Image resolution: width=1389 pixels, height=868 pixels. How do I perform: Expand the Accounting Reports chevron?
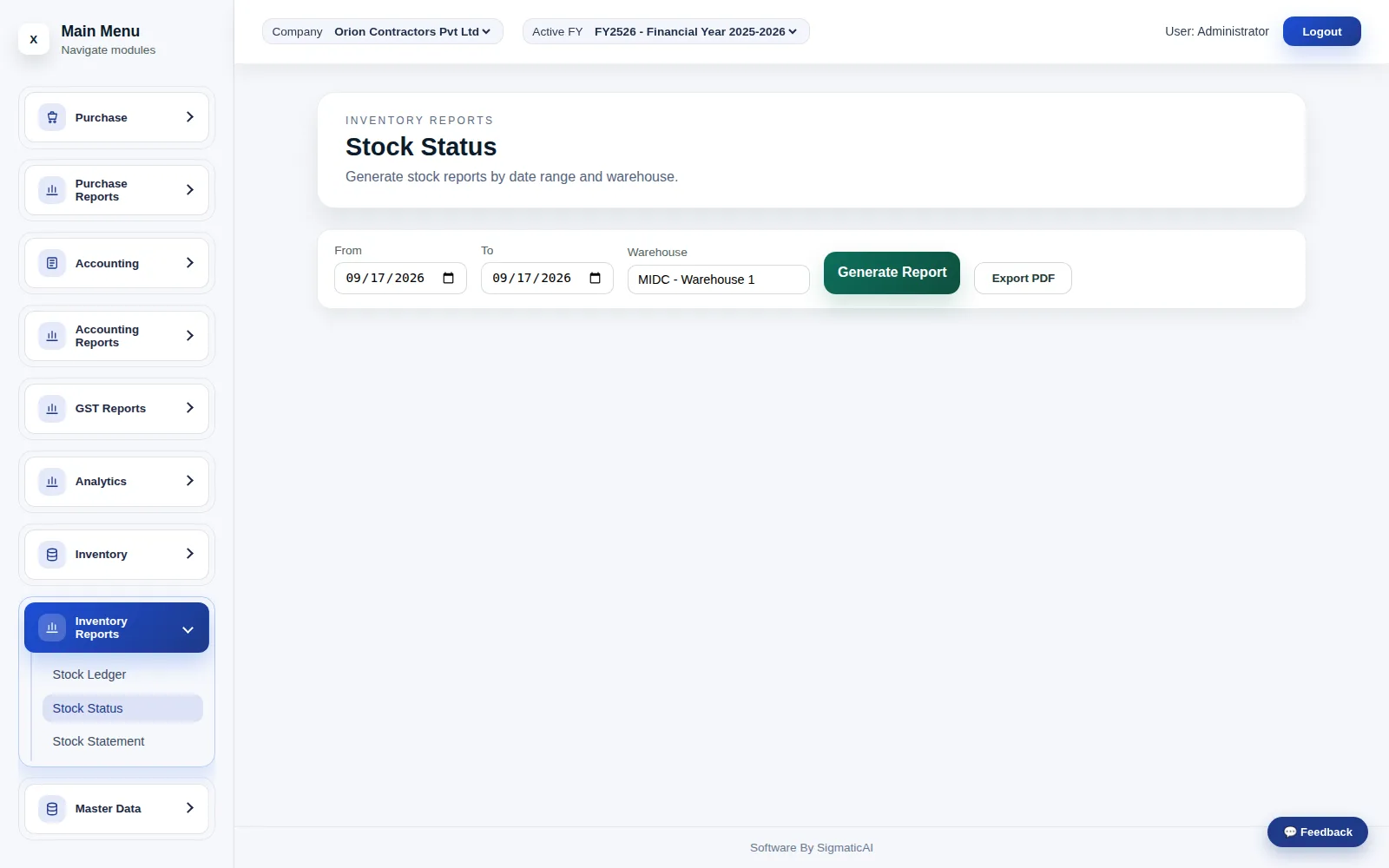[189, 336]
